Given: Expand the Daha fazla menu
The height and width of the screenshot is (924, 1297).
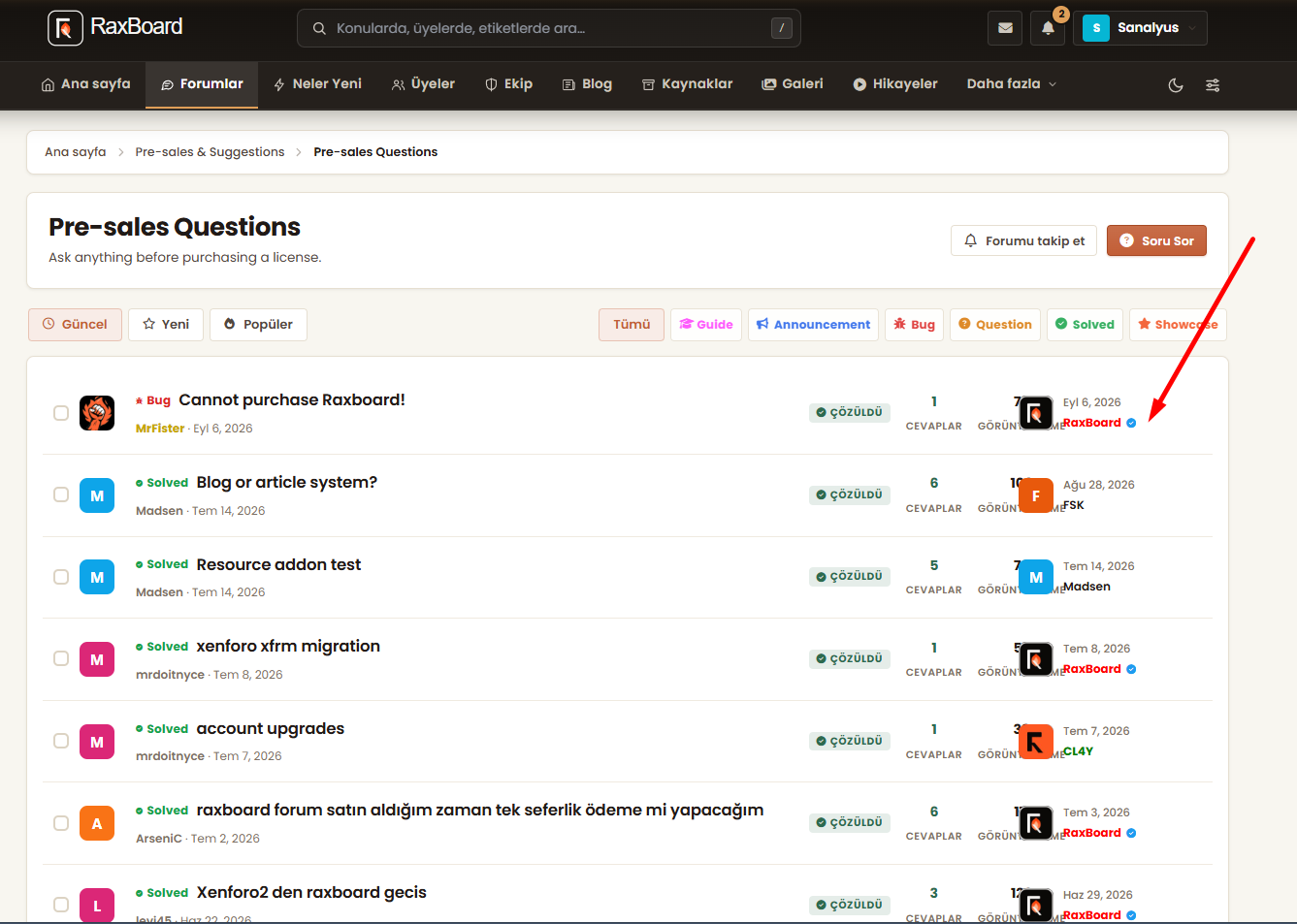Looking at the screenshot, I should (x=1012, y=84).
